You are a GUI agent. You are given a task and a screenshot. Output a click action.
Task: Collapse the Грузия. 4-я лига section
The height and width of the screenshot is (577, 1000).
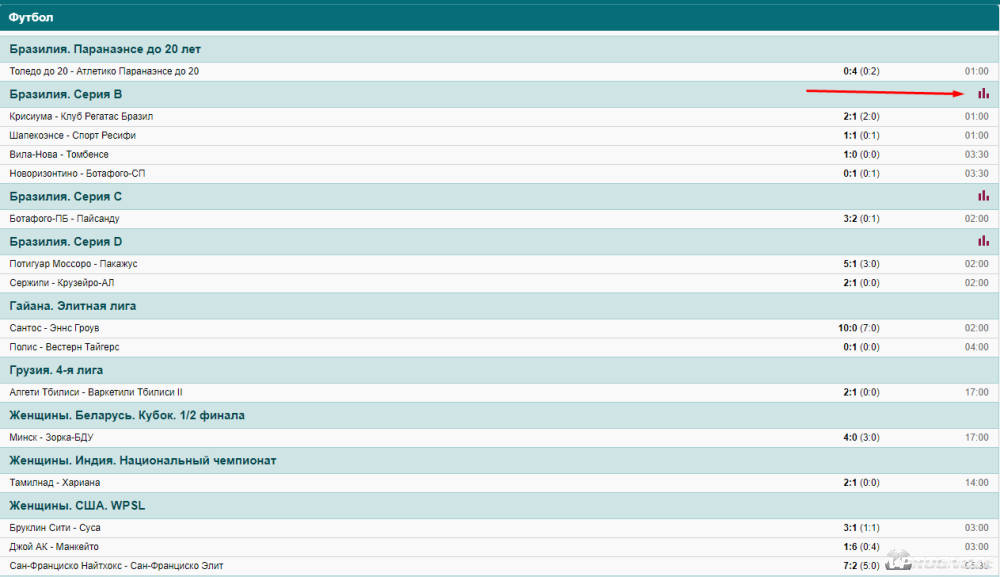click(56, 370)
